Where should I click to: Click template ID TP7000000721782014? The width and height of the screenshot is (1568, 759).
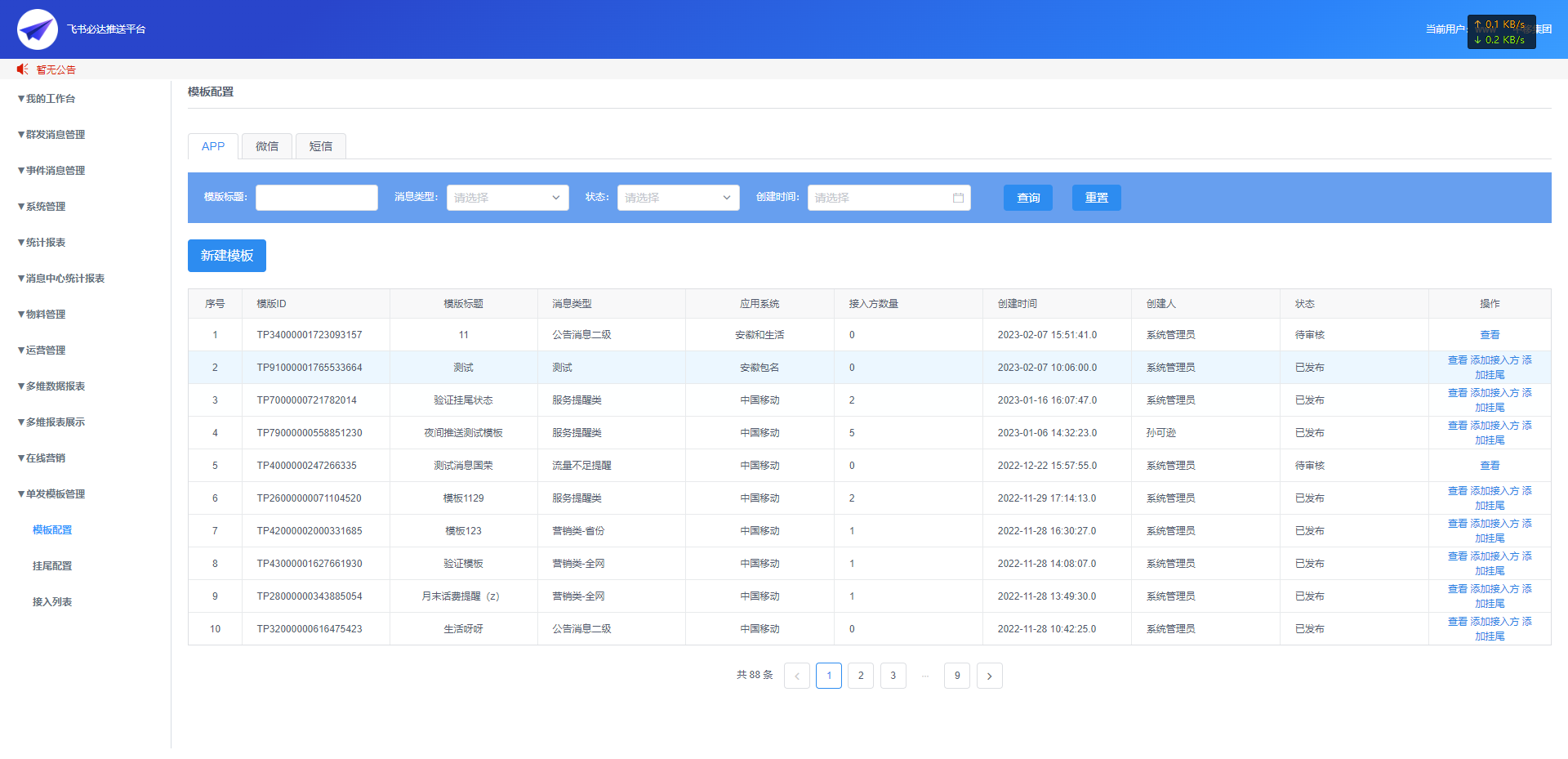(307, 400)
